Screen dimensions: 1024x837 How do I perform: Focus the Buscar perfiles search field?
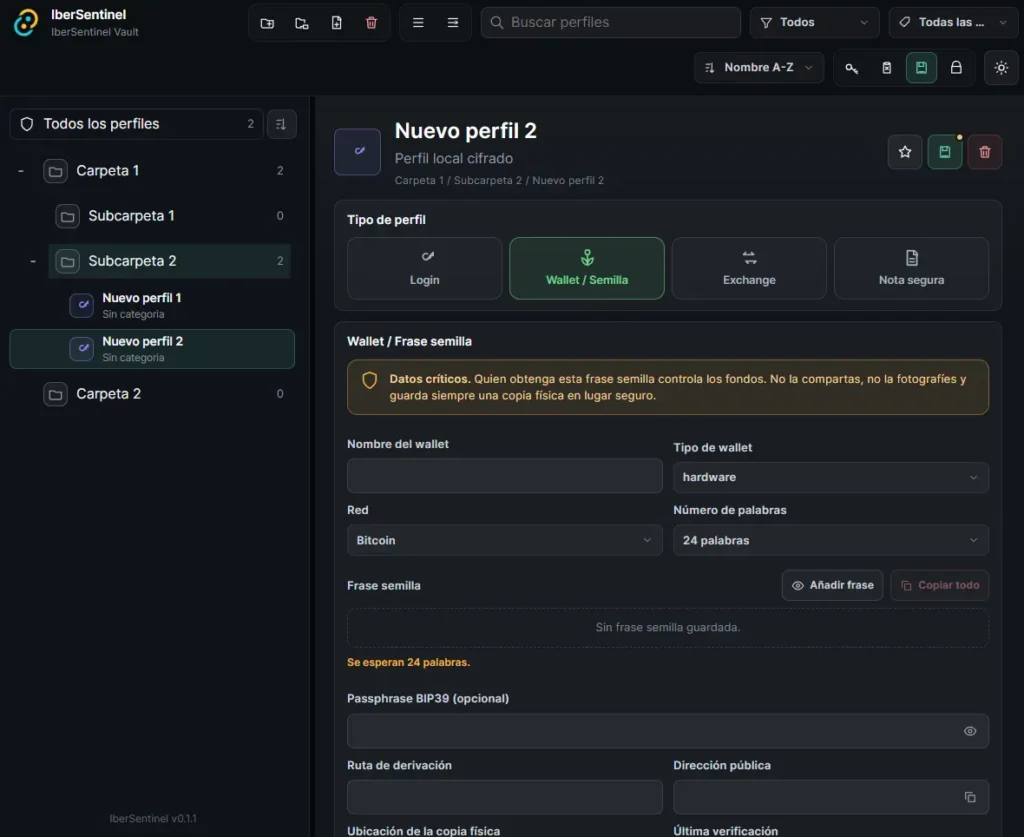[611, 23]
